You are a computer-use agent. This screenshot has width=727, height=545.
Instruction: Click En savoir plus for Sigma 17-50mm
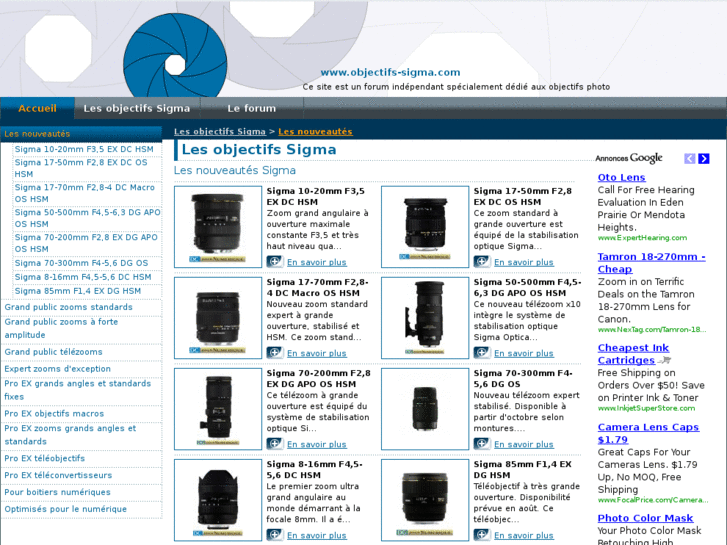(524, 262)
